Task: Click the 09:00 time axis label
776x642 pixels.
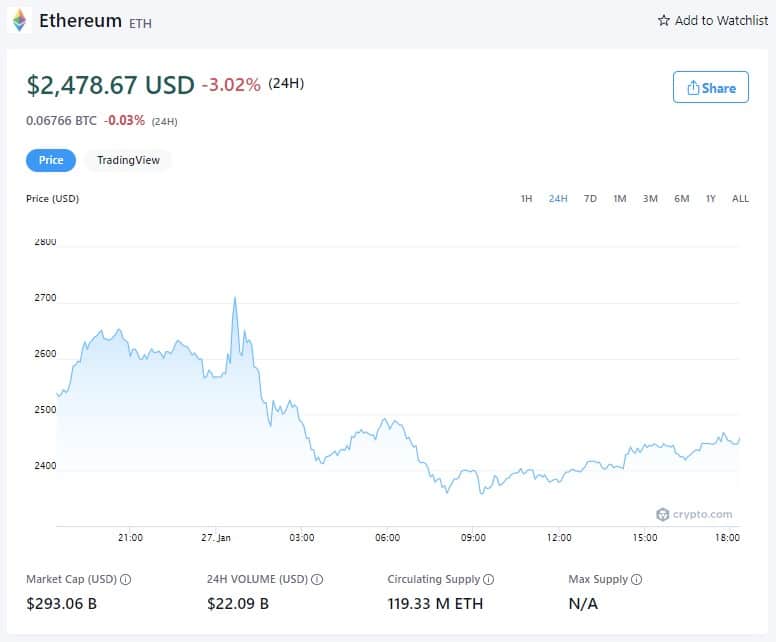Action: click(473, 538)
